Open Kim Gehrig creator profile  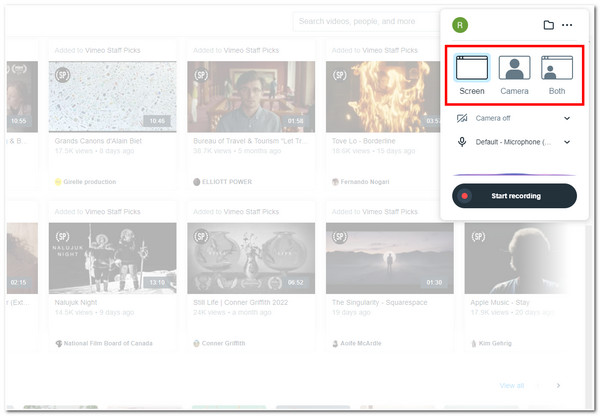click(x=491, y=343)
